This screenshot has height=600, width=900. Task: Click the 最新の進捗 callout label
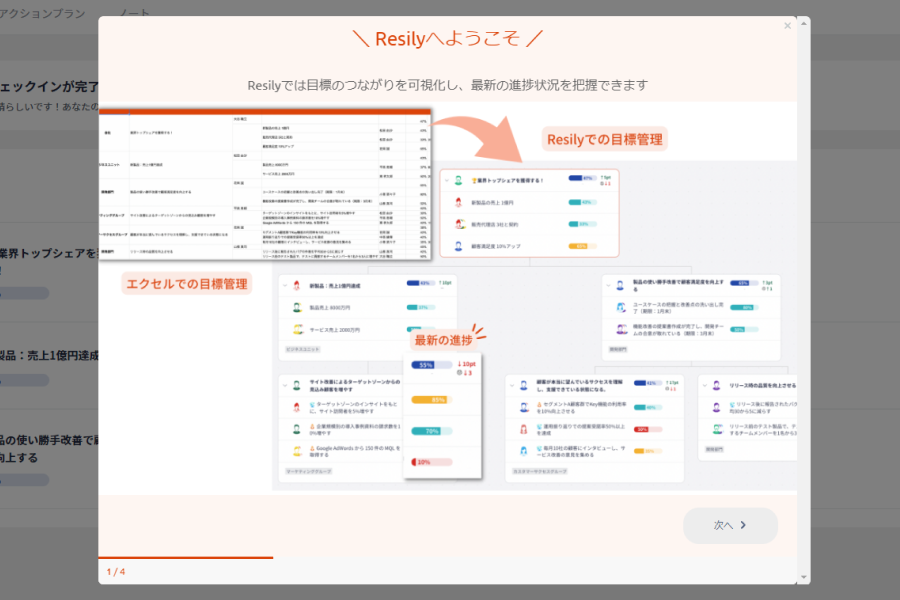pyautogui.click(x=443, y=340)
